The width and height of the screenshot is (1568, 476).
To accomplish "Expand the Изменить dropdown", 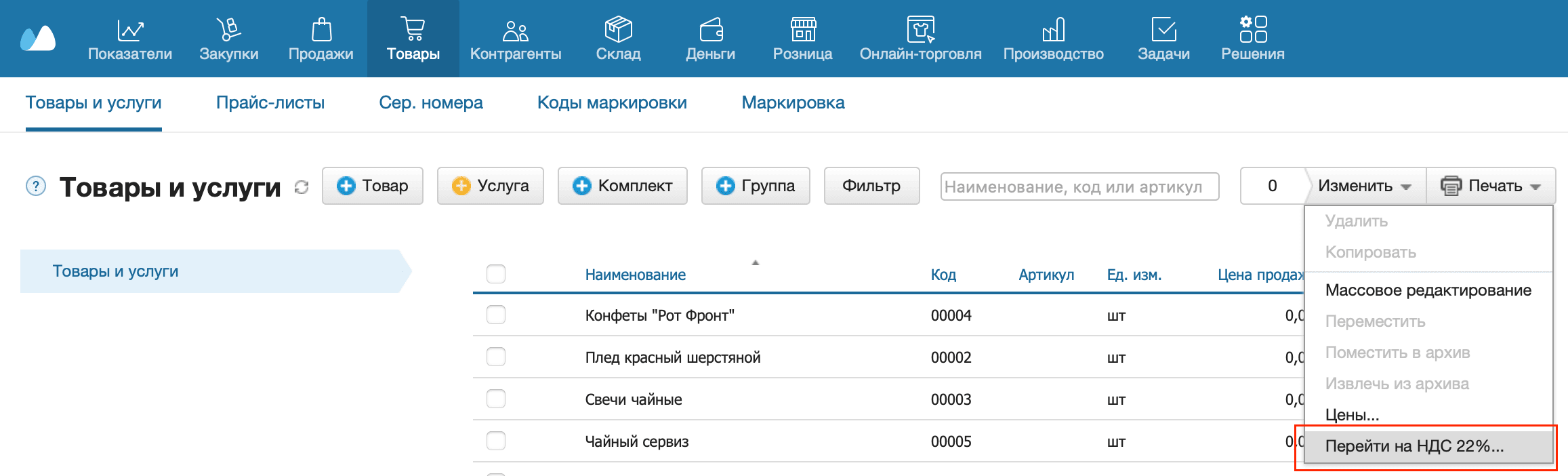I will pyautogui.click(x=1364, y=186).
